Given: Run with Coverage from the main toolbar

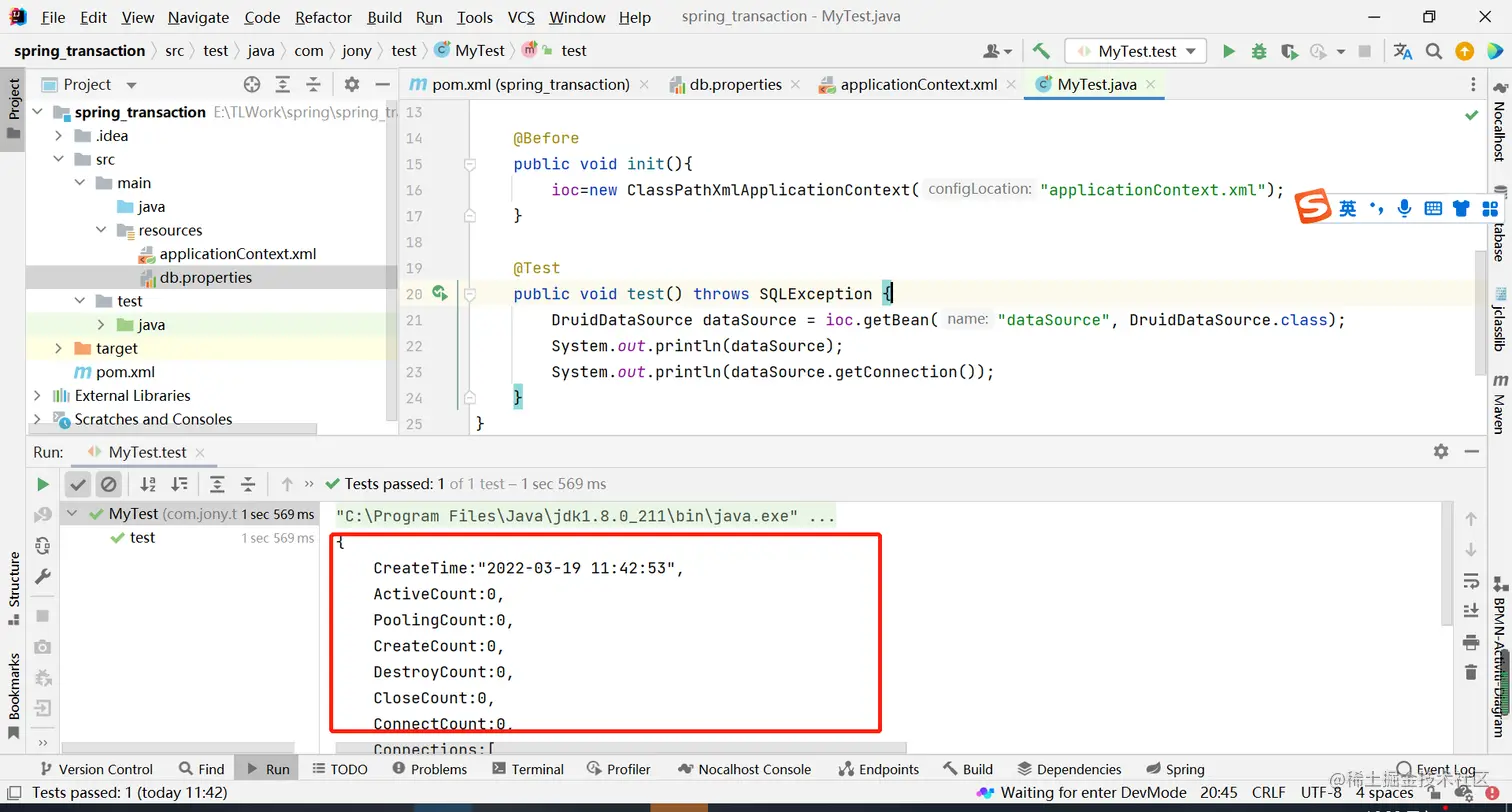Looking at the screenshot, I should pyautogui.click(x=1289, y=51).
